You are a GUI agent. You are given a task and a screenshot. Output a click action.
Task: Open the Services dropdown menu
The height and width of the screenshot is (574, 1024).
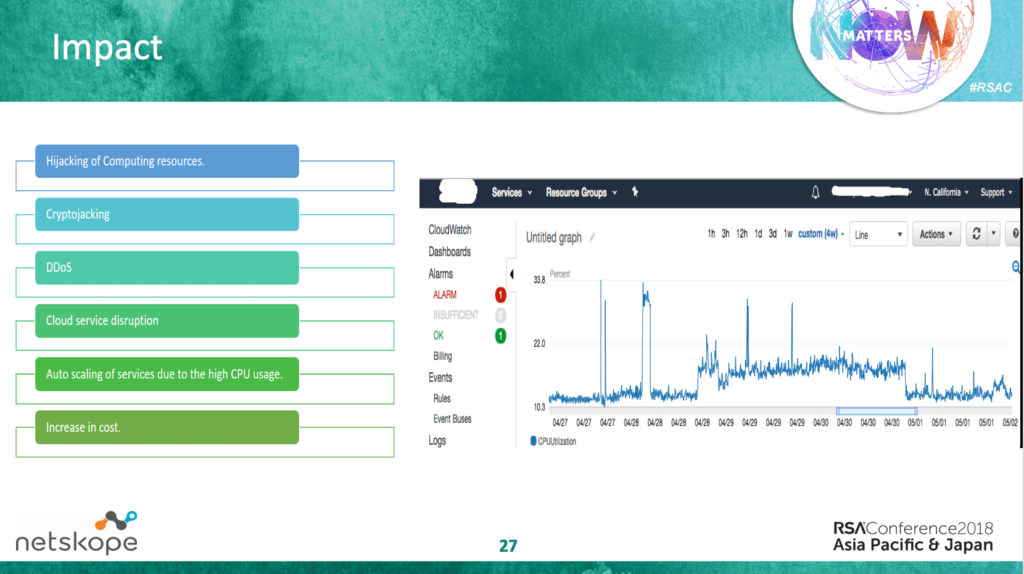512,193
